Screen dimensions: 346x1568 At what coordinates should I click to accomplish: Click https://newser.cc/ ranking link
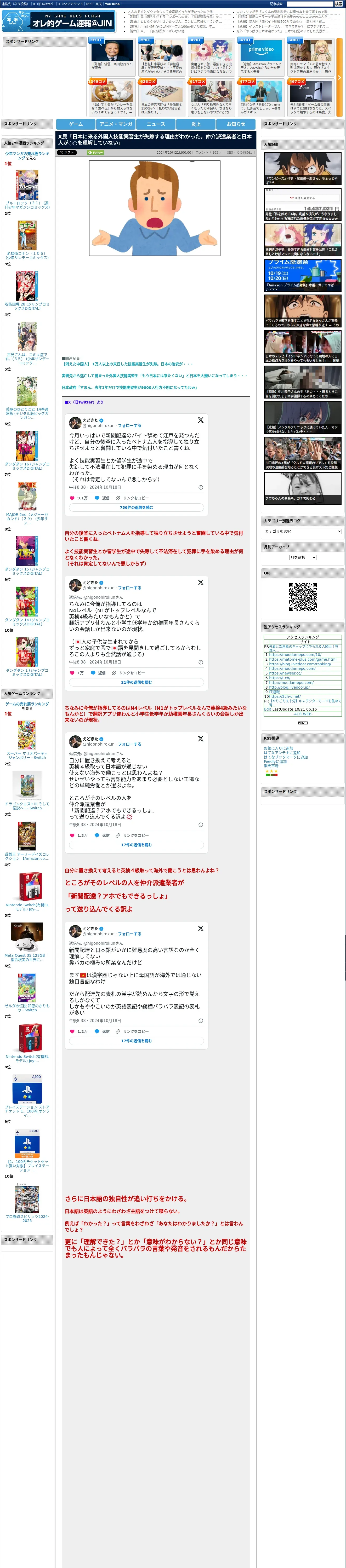(x=285, y=673)
